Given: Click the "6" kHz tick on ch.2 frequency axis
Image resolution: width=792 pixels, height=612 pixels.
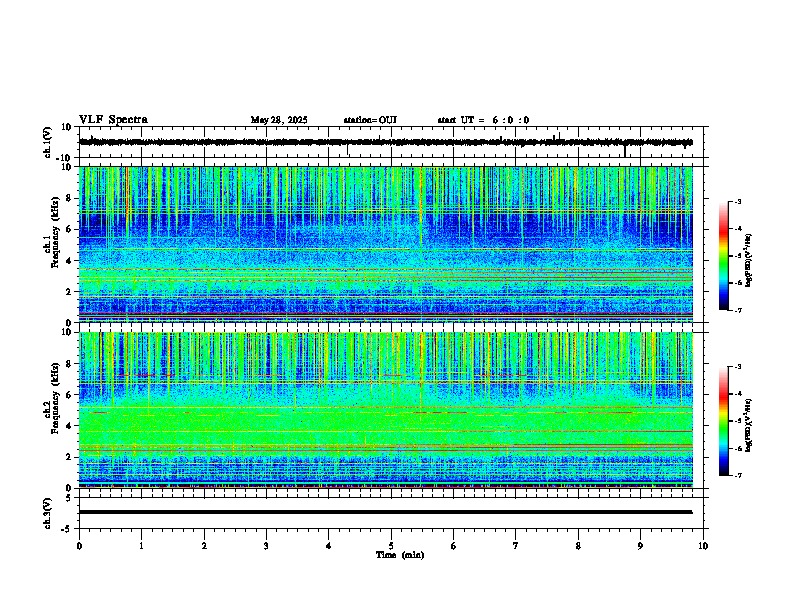Looking at the screenshot, I should (69, 394).
